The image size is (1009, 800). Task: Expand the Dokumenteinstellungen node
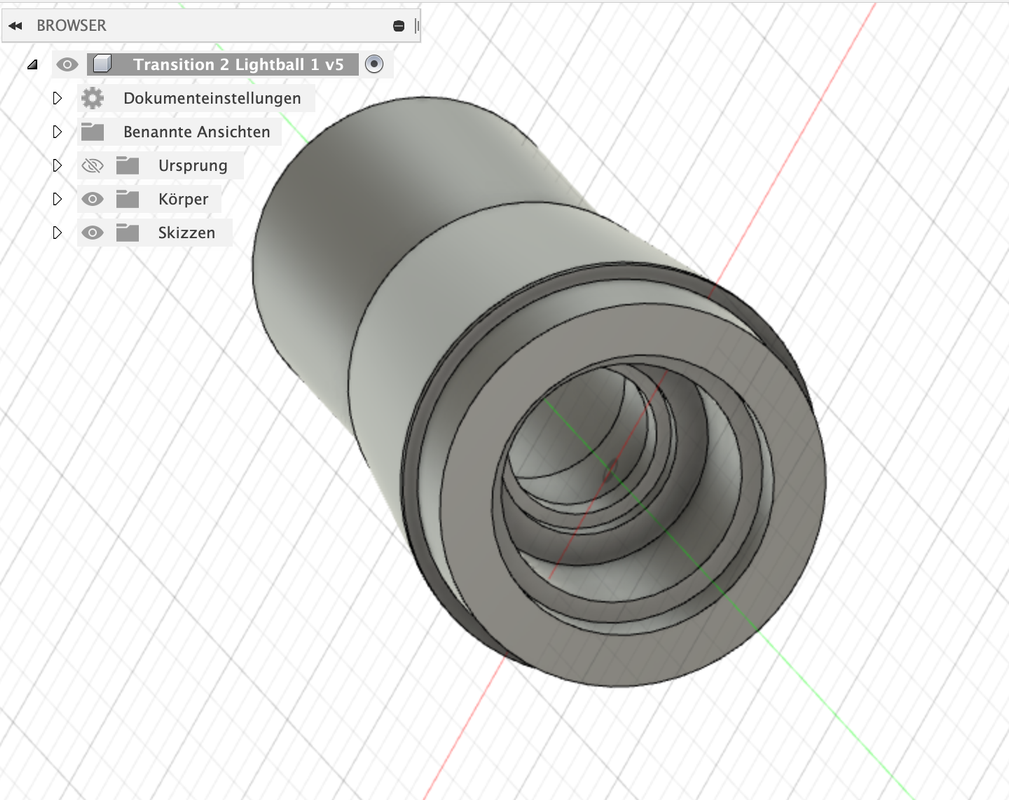[x=57, y=98]
